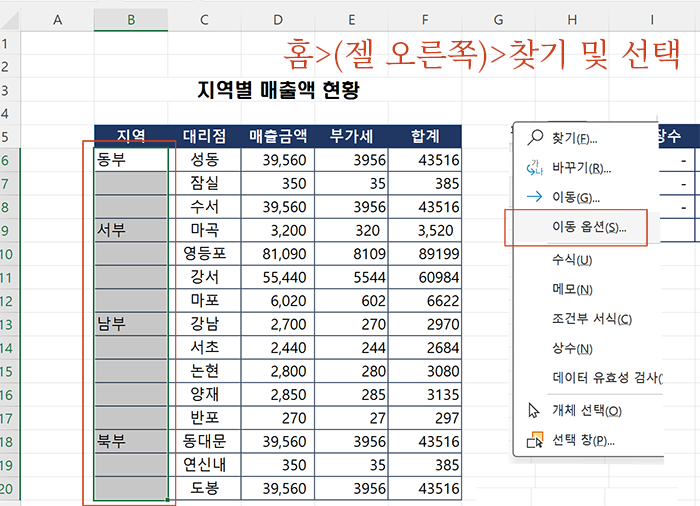Click the 서부 region cell
The image size is (700, 506).
tap(131, 230)
